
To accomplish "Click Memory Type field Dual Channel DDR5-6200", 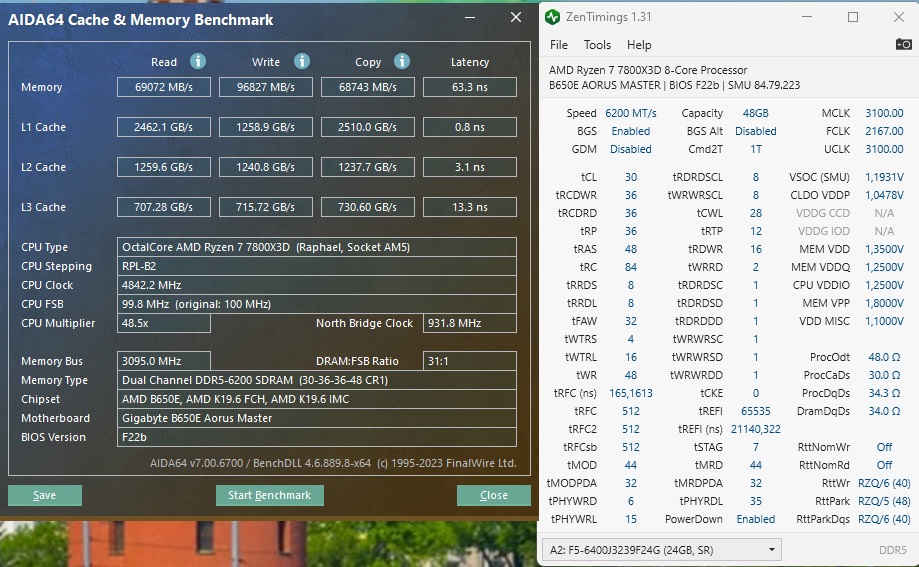I will point(316,380).
